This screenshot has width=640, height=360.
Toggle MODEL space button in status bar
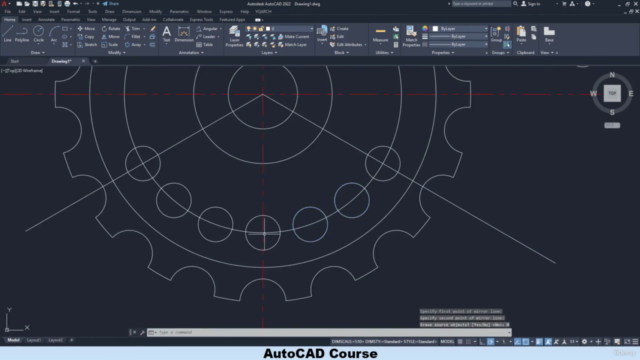447,342
